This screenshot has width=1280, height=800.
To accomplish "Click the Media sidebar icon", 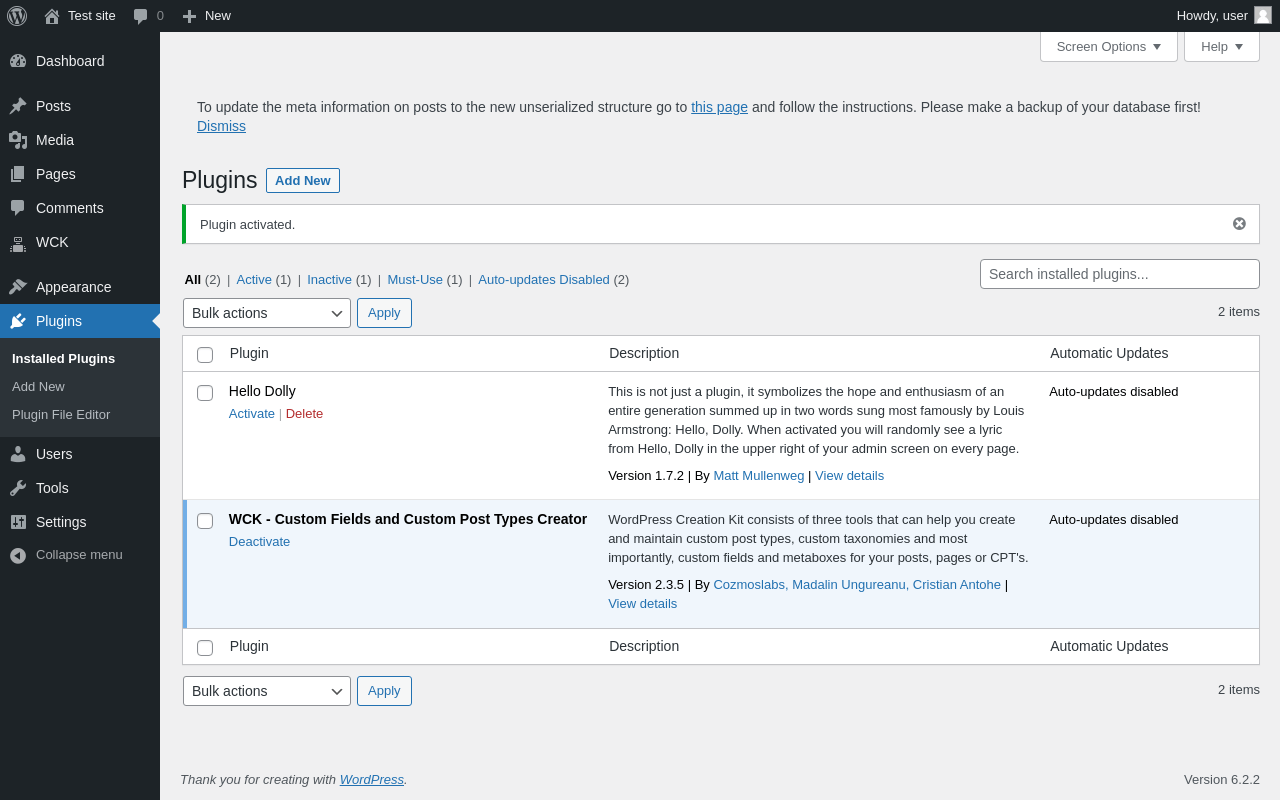I will coord(18,140).
